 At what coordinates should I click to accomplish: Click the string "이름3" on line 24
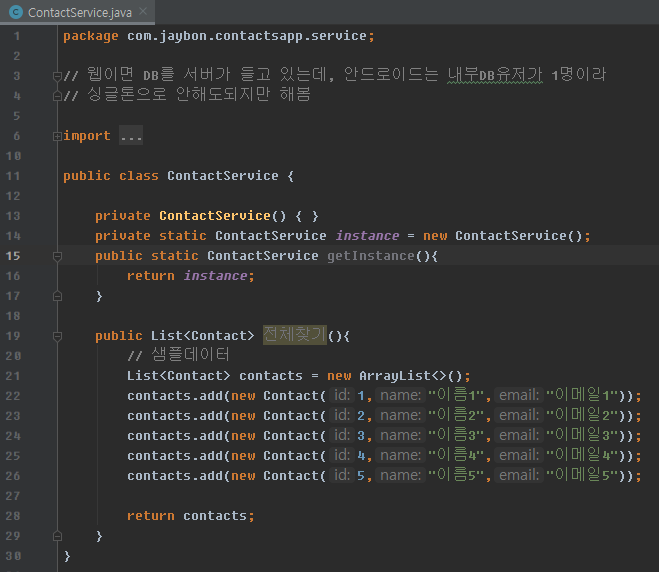click(x=457, y=435)
